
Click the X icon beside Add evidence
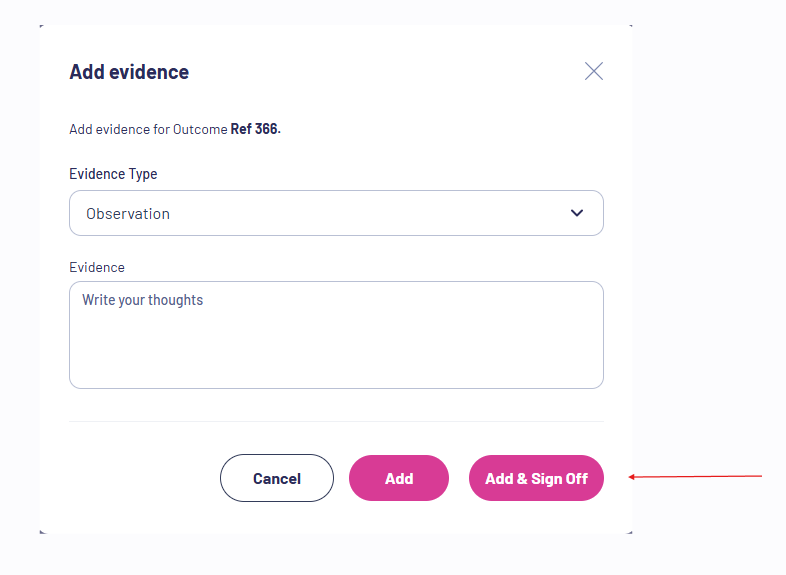pos(594,71)
